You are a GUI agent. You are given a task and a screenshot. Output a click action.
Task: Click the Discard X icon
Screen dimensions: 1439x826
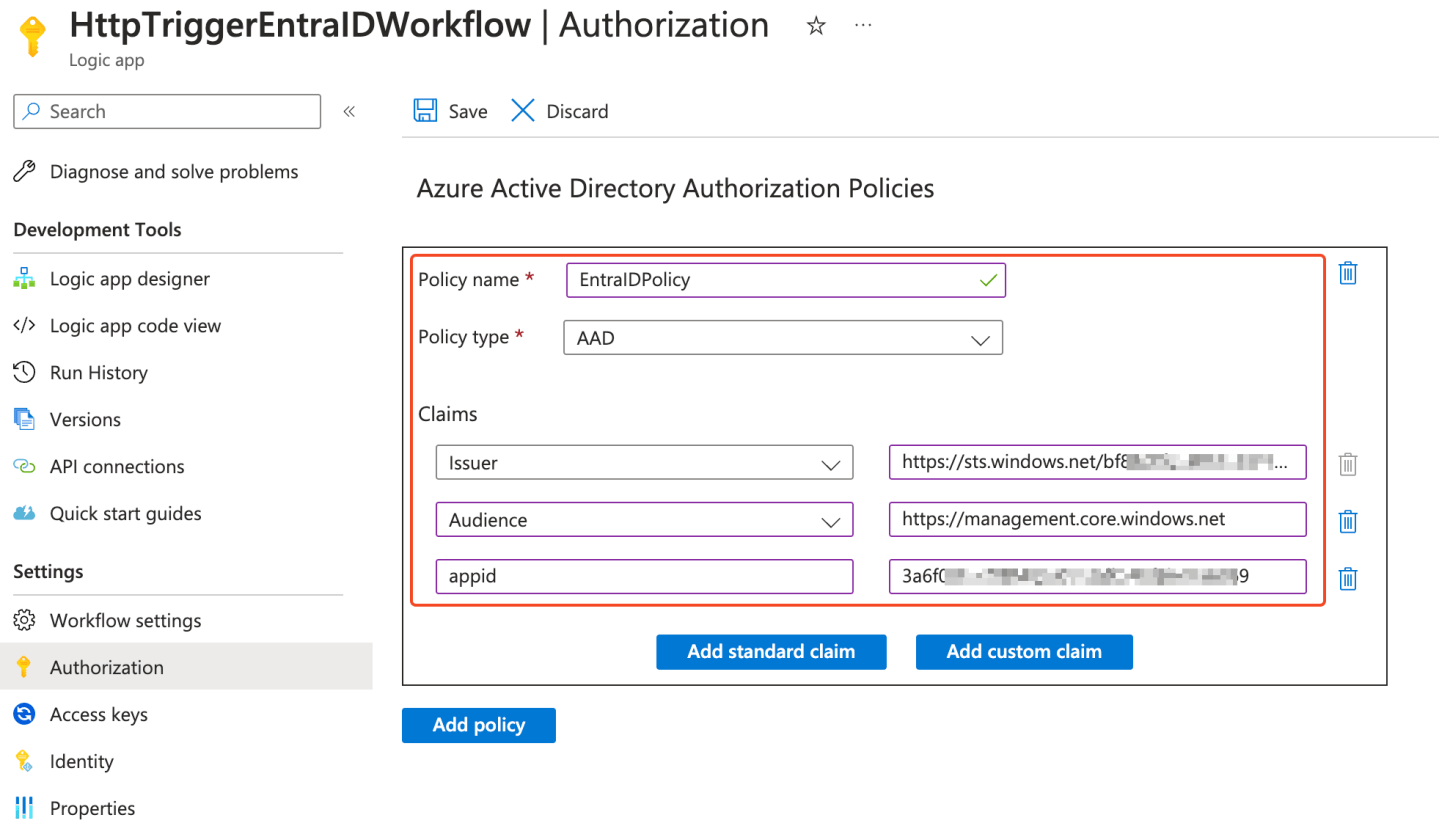coord(523,111)
